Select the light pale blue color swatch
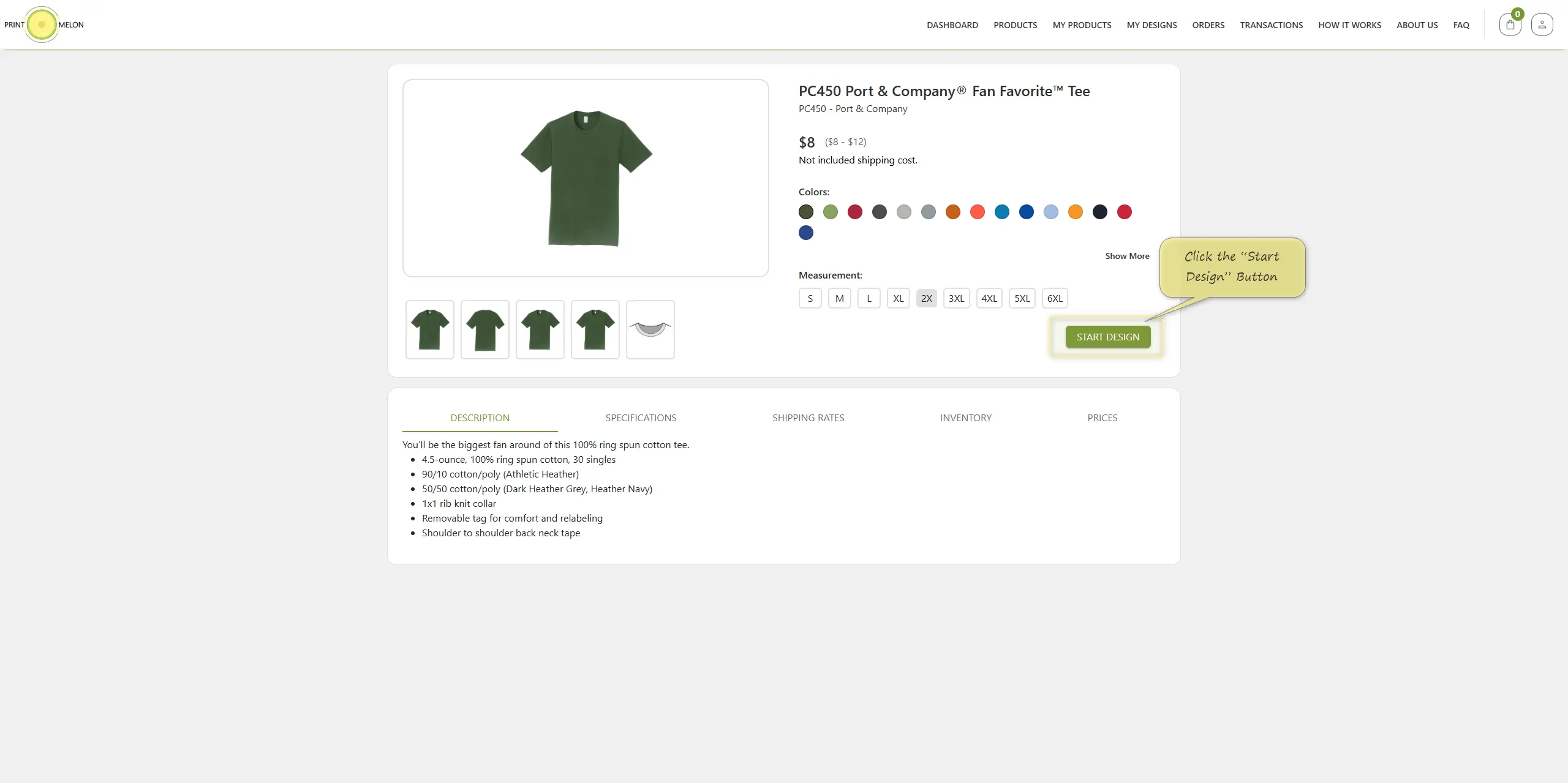This screenshot has width=1568, height=783. coord(1050,212)
